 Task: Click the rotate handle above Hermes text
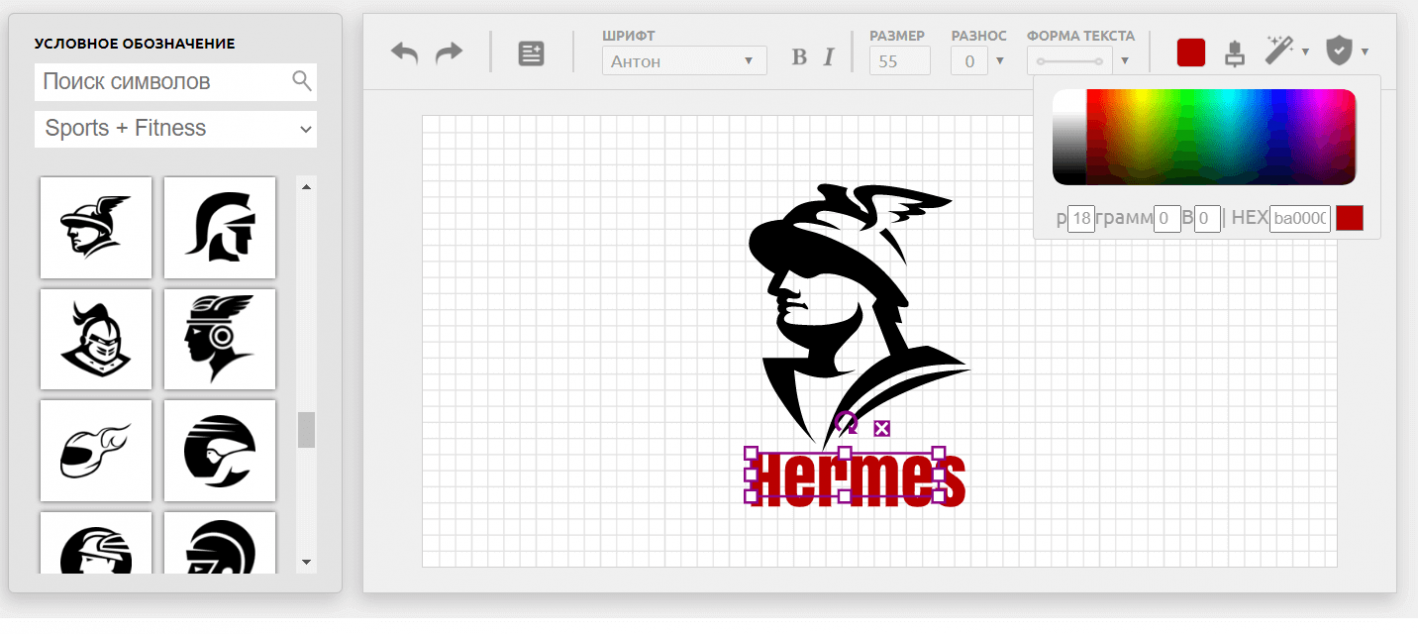coord(846,422)
